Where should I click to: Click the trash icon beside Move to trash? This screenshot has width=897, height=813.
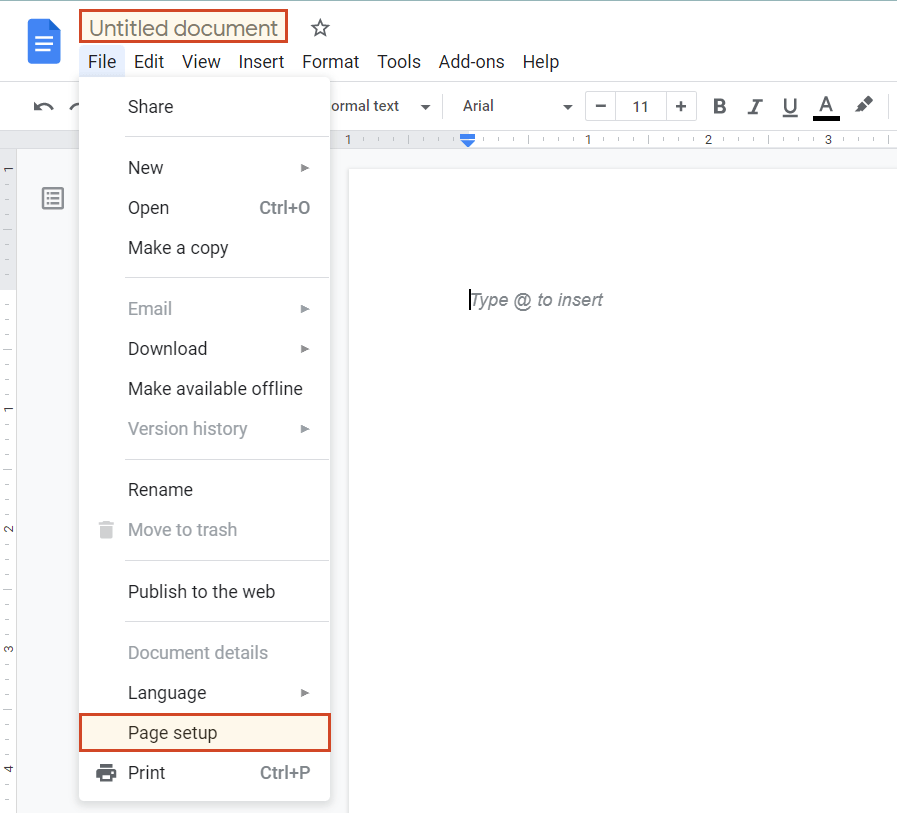coord(106,530)
